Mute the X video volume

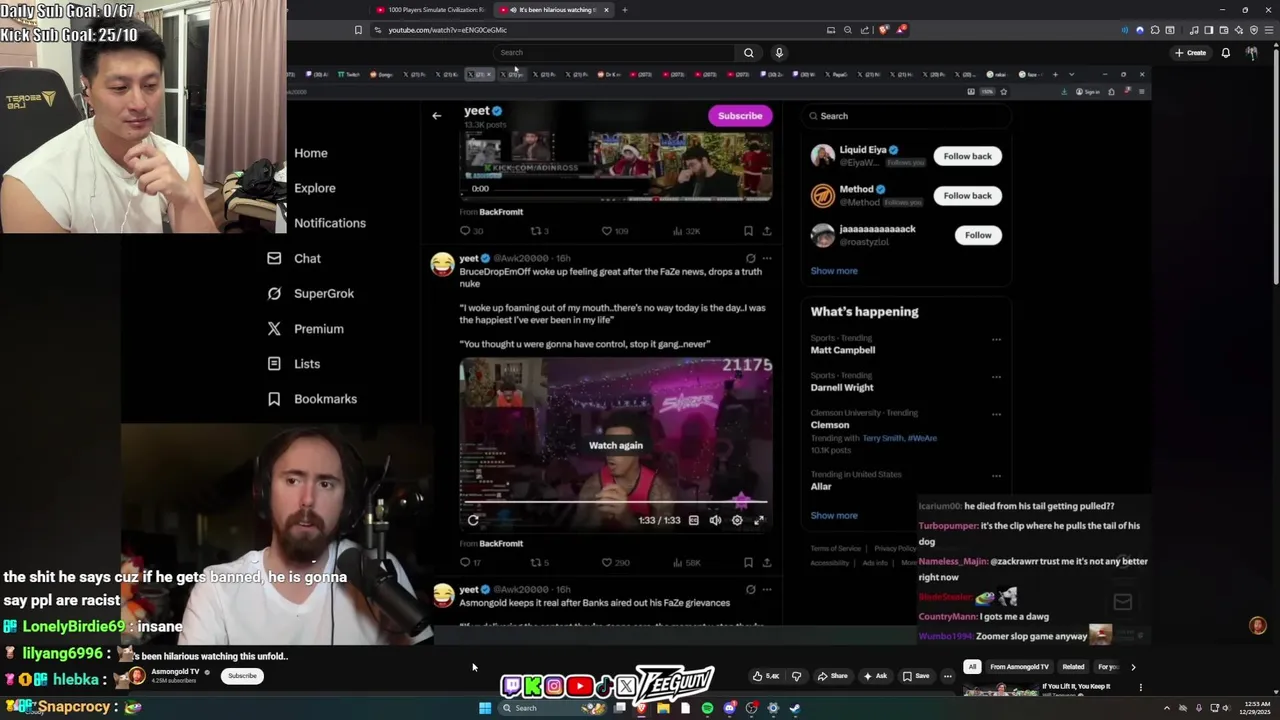pos(715,520)
